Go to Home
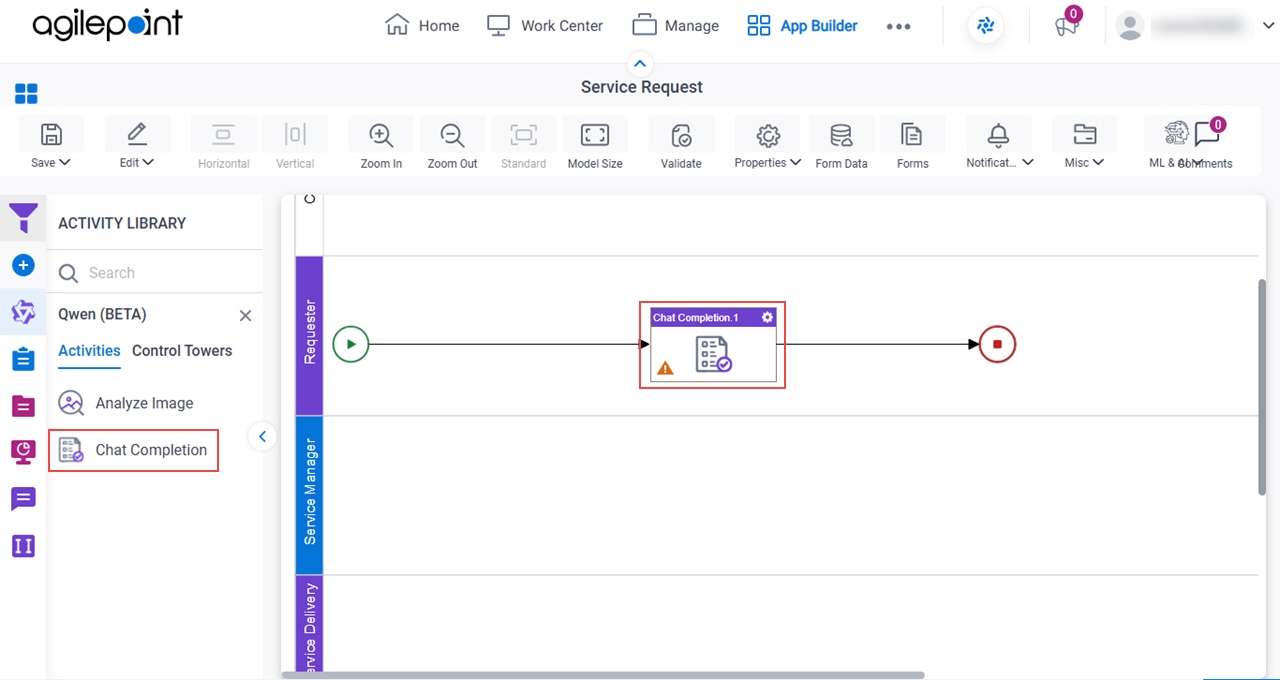Viewport: 1280px width, 680px height. pos(422,26)
